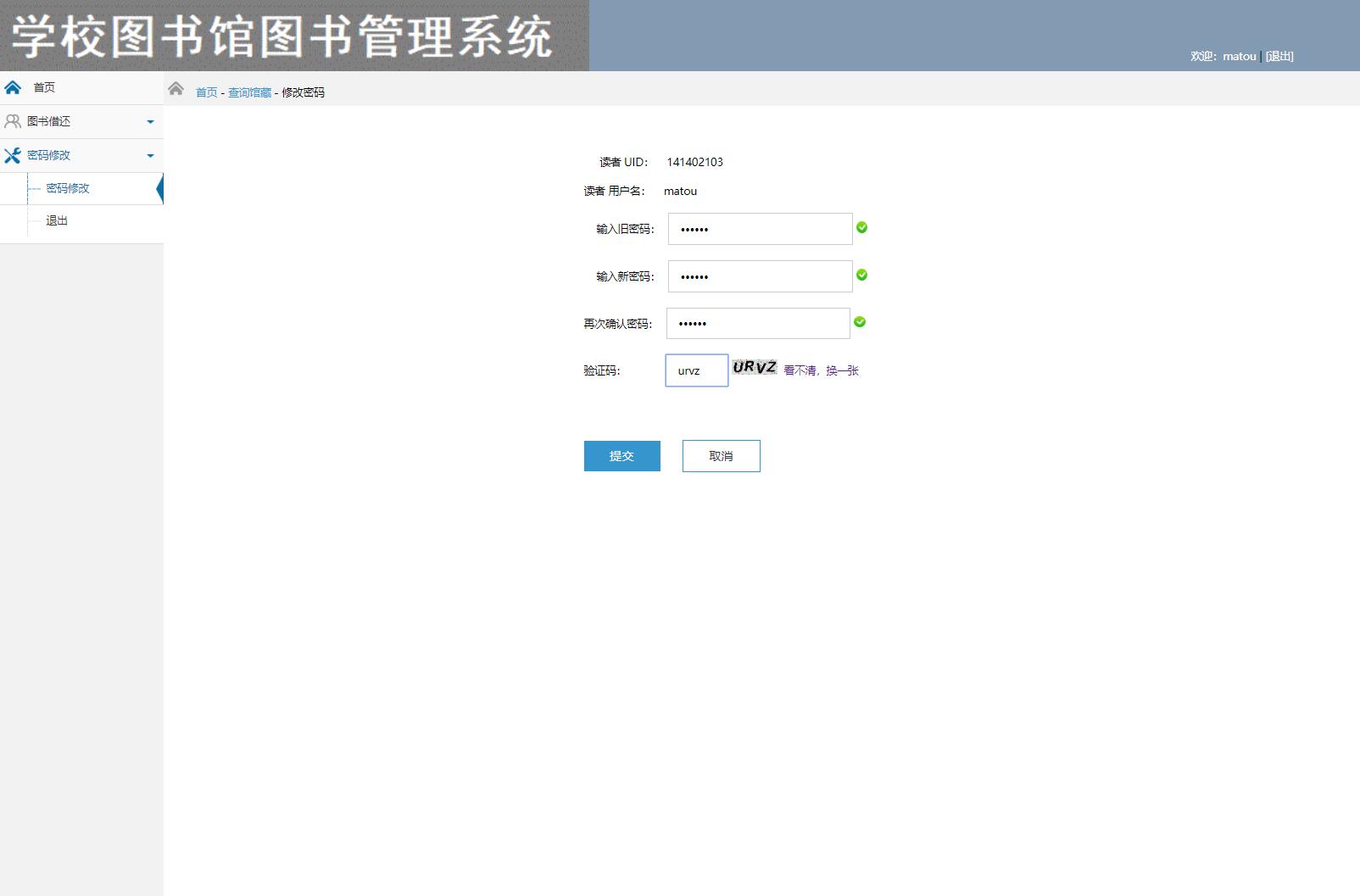Click the green check icon beside old password
This screenshot has width=1360, height=896.
[x=861, y=228]
